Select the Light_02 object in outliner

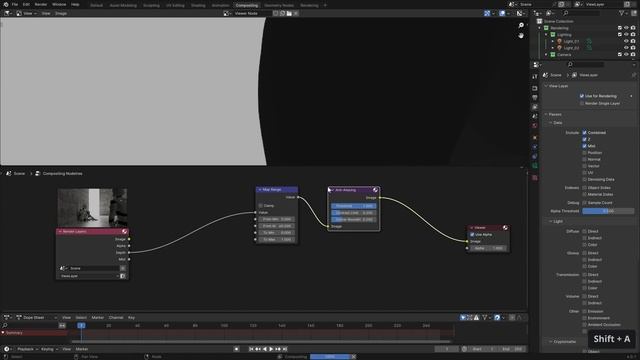571,48
